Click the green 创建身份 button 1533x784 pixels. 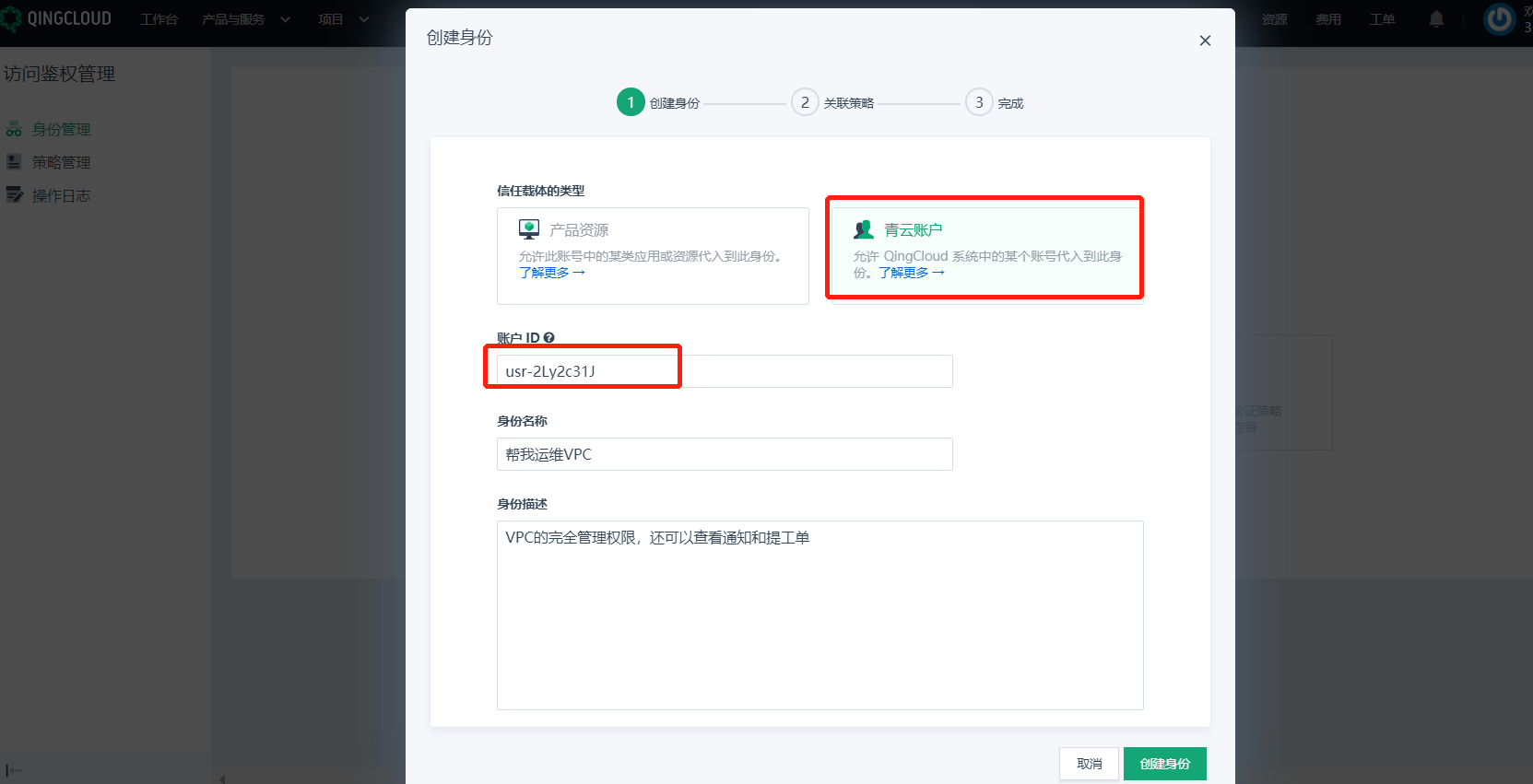coord(1165,764)
